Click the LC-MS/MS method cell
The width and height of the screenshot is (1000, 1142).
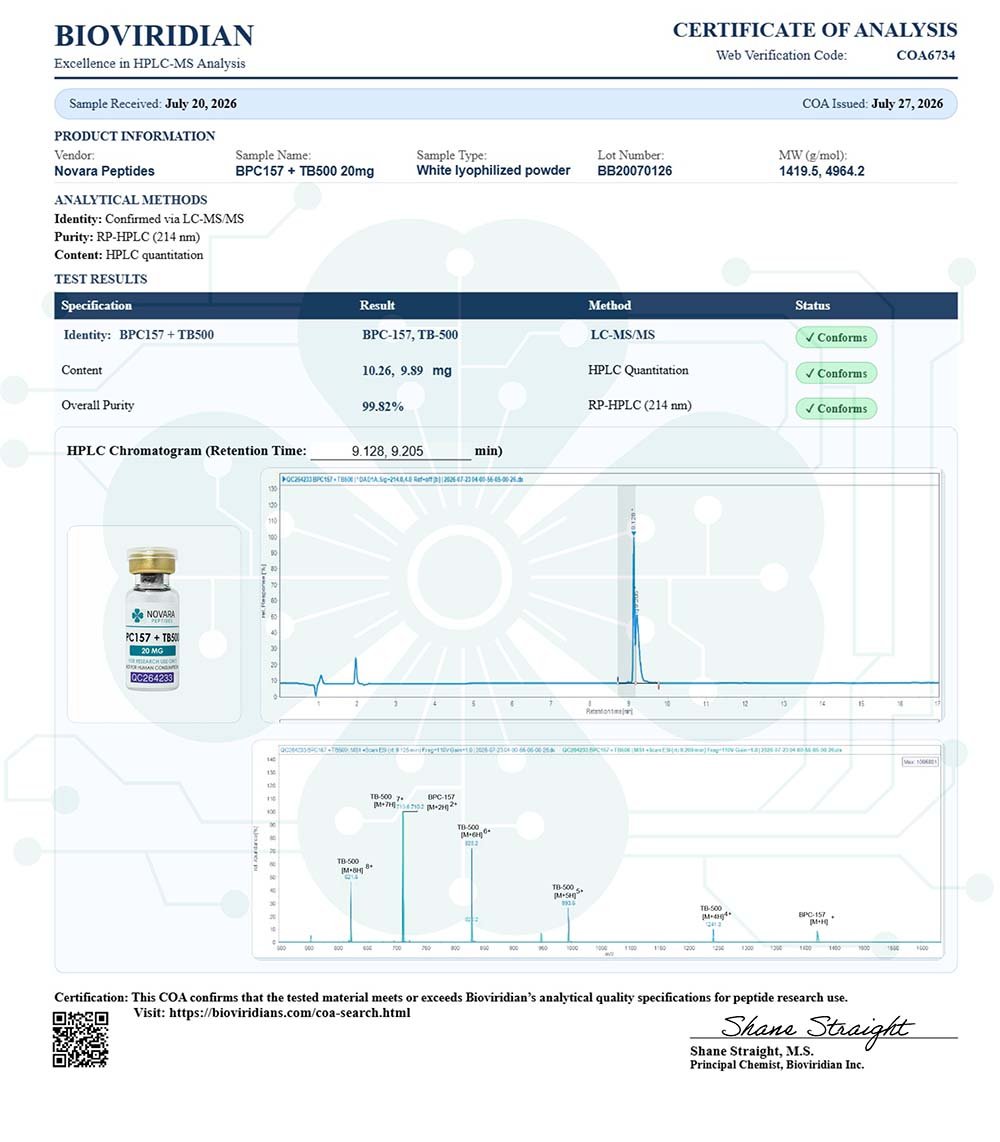click(x=622, y=335)
